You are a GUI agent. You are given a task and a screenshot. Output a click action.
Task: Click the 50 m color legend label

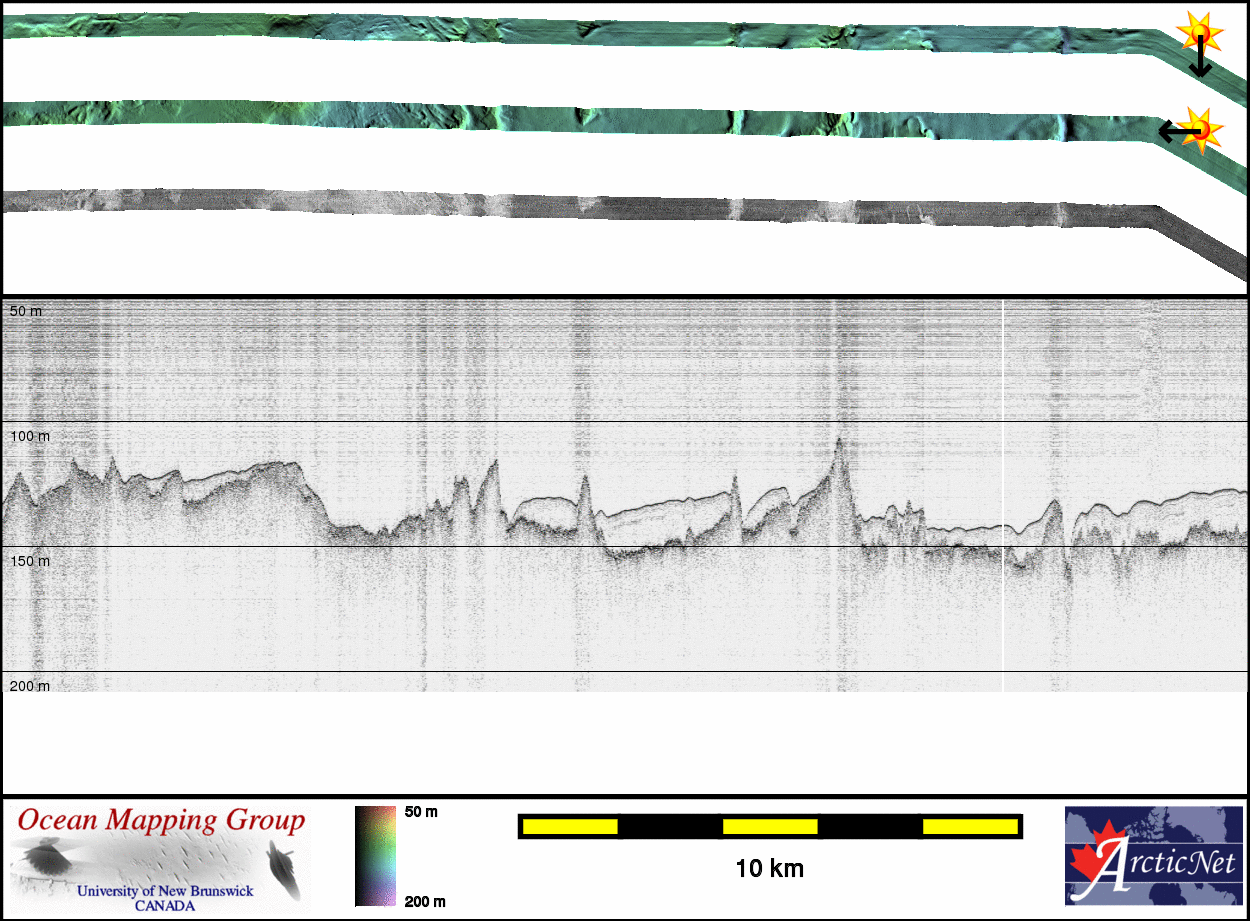tap(421, 812)
